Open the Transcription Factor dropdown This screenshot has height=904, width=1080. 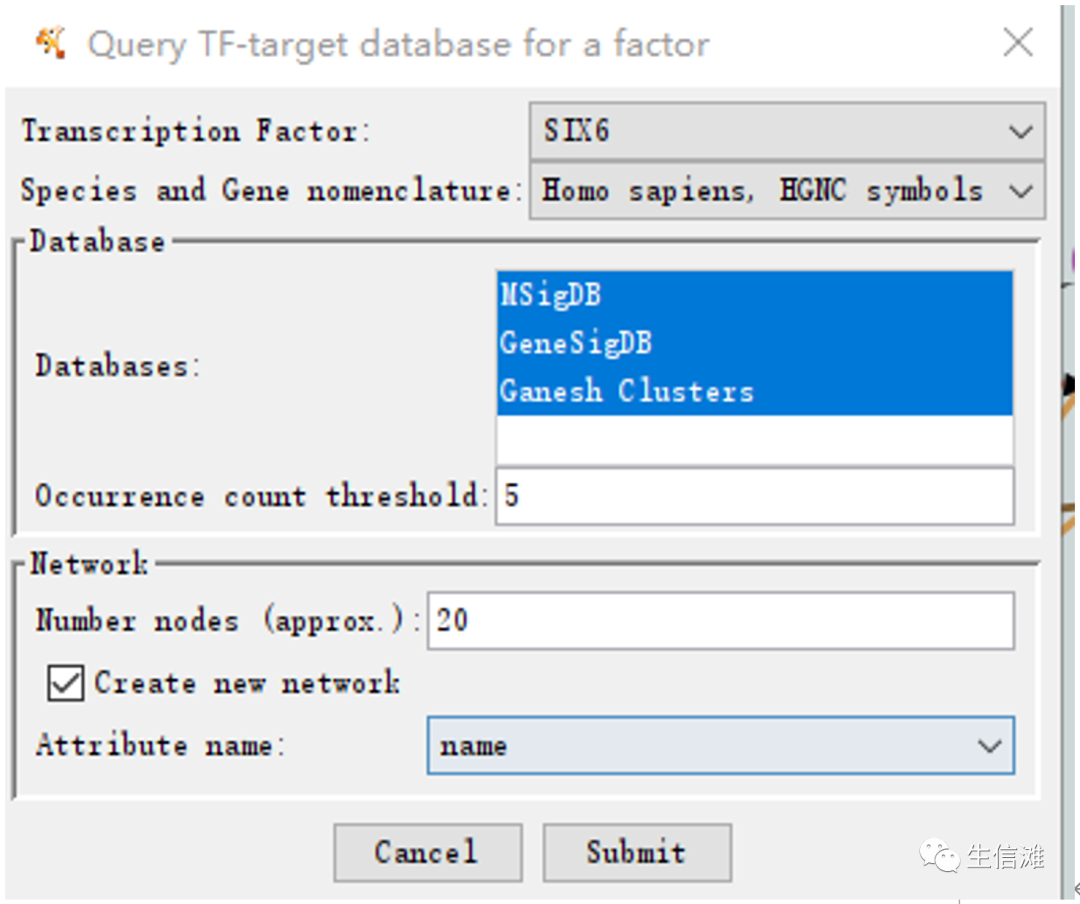1020,131
